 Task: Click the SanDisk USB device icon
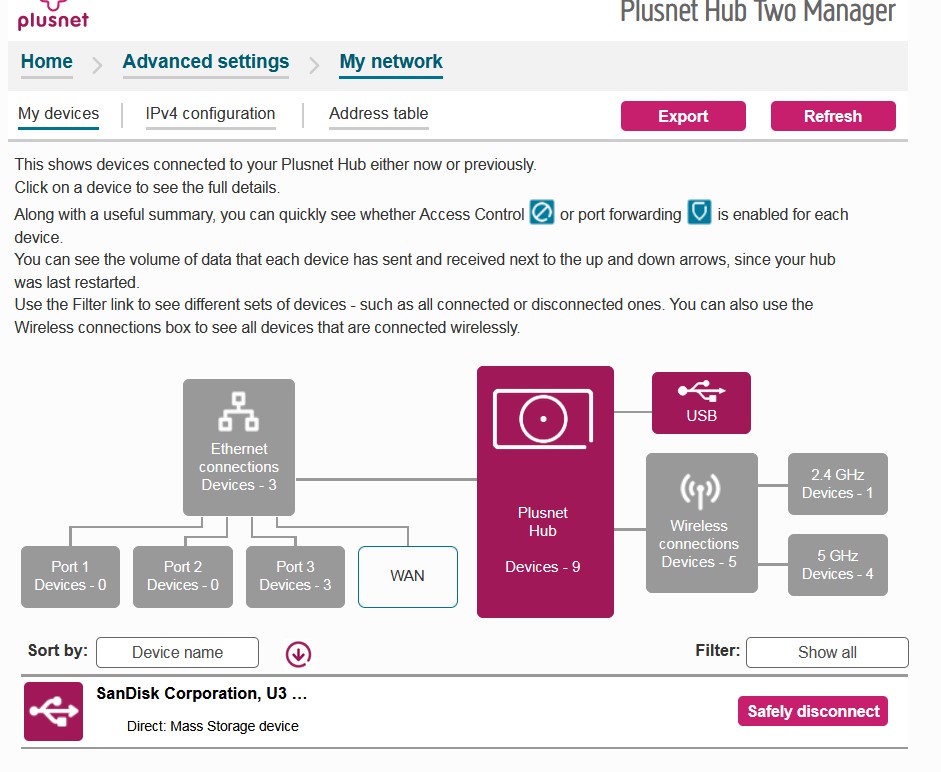(52, 711)
